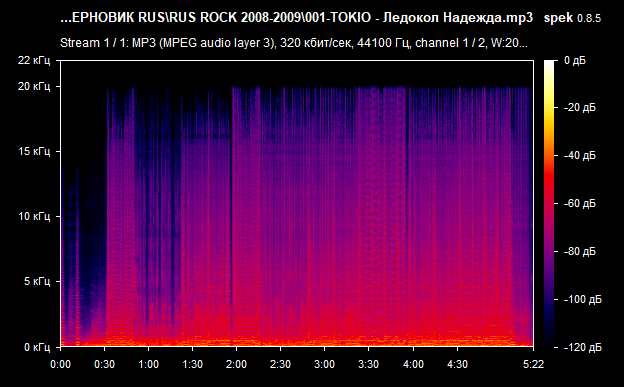Viewport: 624px width, 387px height.
Task: Click the '15 кГц' frequency axis label
Action: pyautogui.click(x=34, y=151)
